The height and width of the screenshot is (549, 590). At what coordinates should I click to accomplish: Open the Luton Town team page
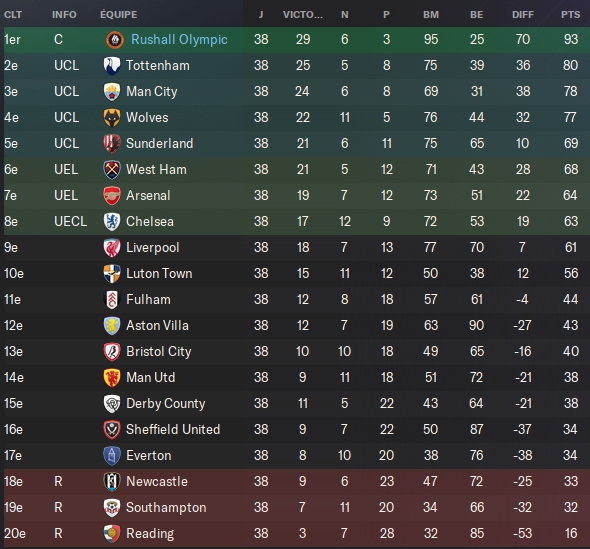[x=159, y=274]
